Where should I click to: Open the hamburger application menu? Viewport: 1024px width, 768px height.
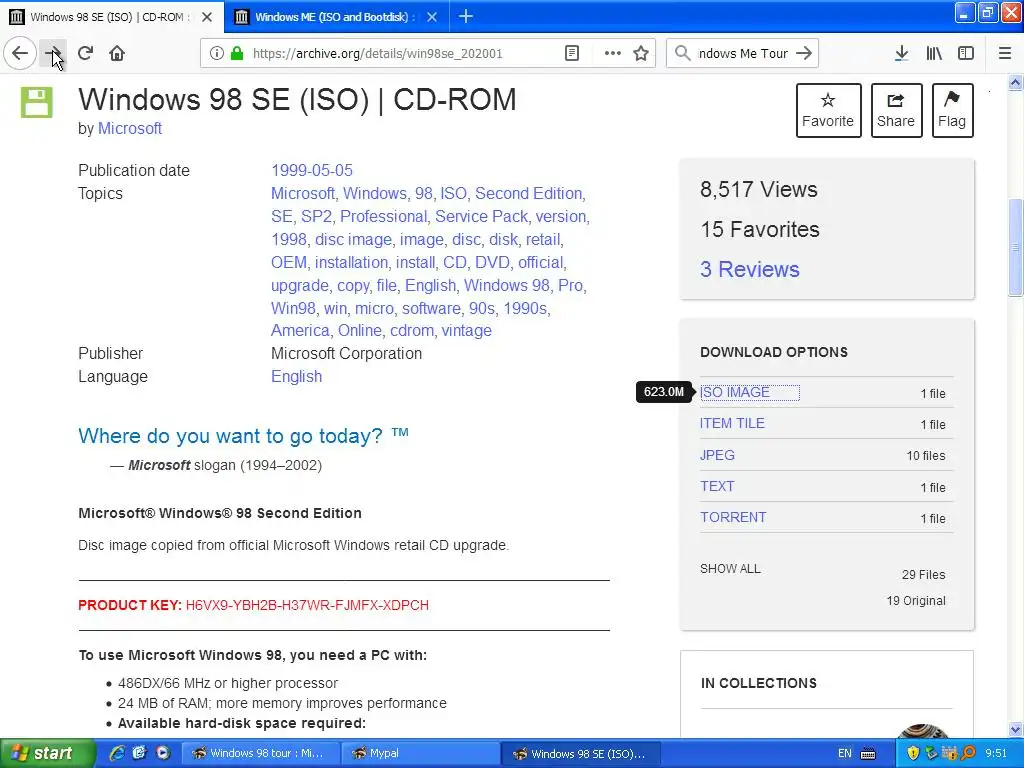pyautogui.click(x=1005, y=53)
